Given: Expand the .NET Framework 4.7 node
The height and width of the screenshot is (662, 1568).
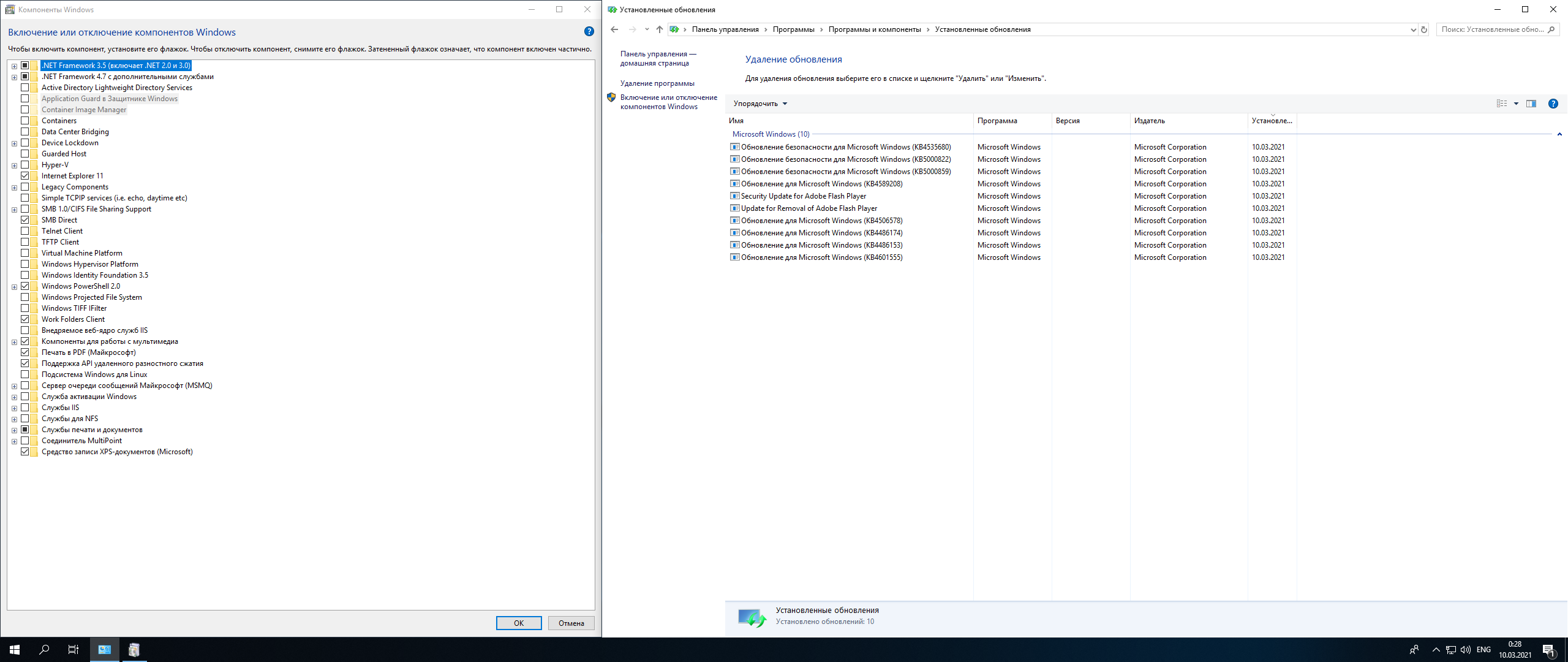Looking at the screenshot, I should coord(14,77).
